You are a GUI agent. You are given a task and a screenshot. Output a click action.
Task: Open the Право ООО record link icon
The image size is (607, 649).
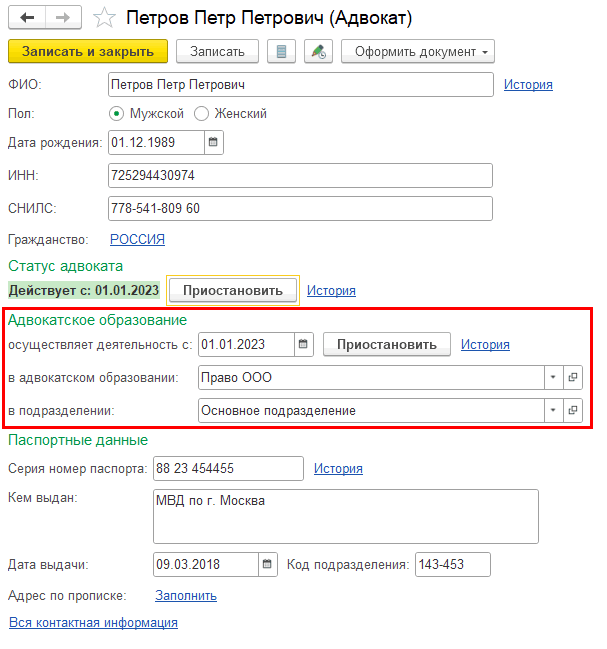click(x=573, y=377)
